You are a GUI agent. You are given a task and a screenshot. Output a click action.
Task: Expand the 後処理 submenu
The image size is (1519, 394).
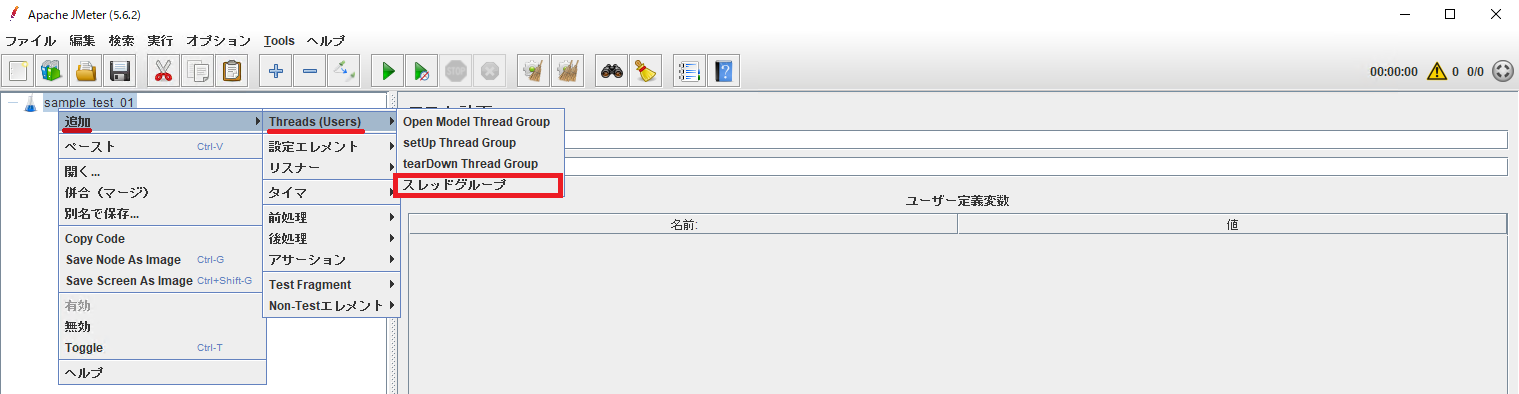(x=331, y=238)
